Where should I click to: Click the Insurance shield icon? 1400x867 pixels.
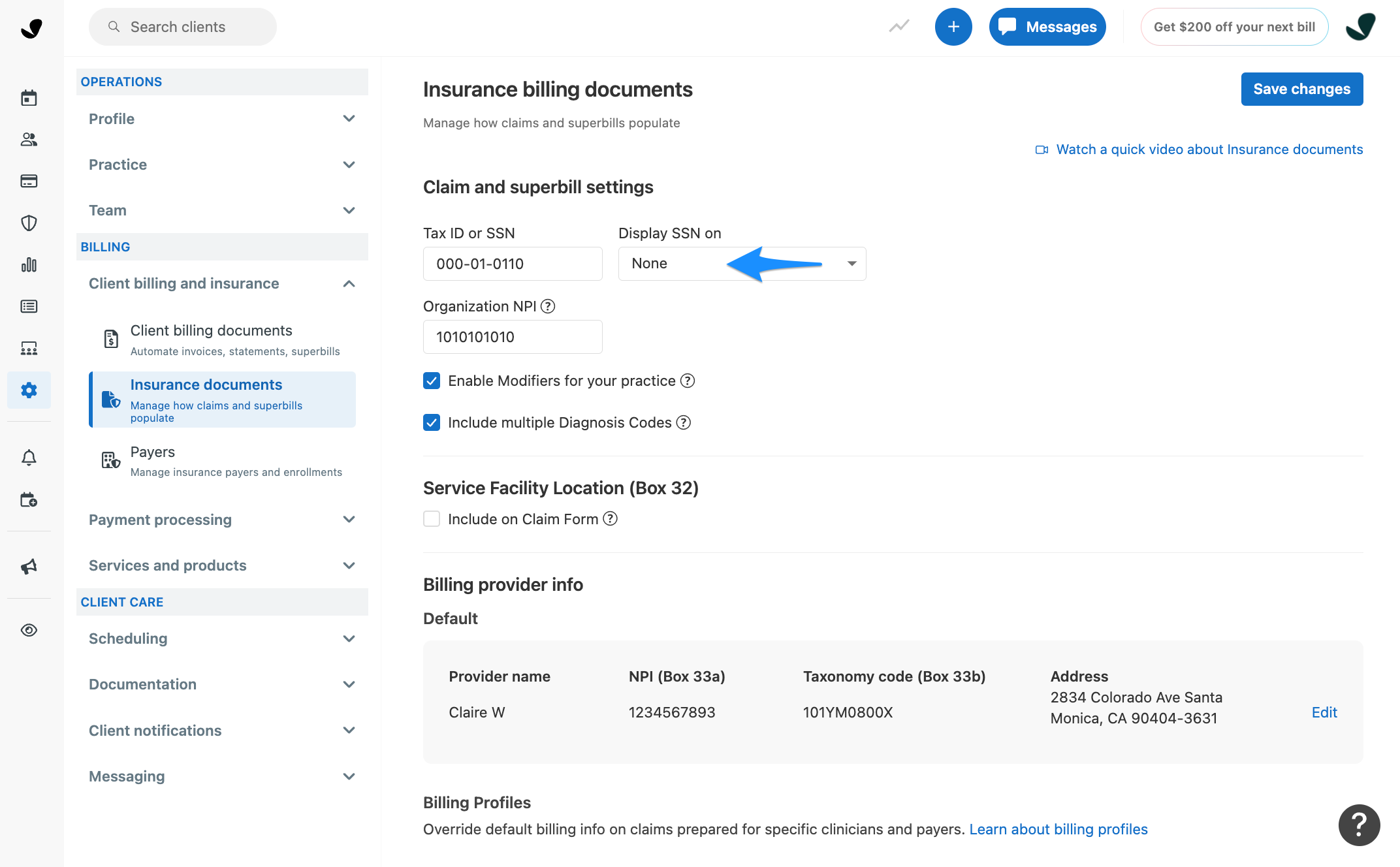click(x=29, y=223)
